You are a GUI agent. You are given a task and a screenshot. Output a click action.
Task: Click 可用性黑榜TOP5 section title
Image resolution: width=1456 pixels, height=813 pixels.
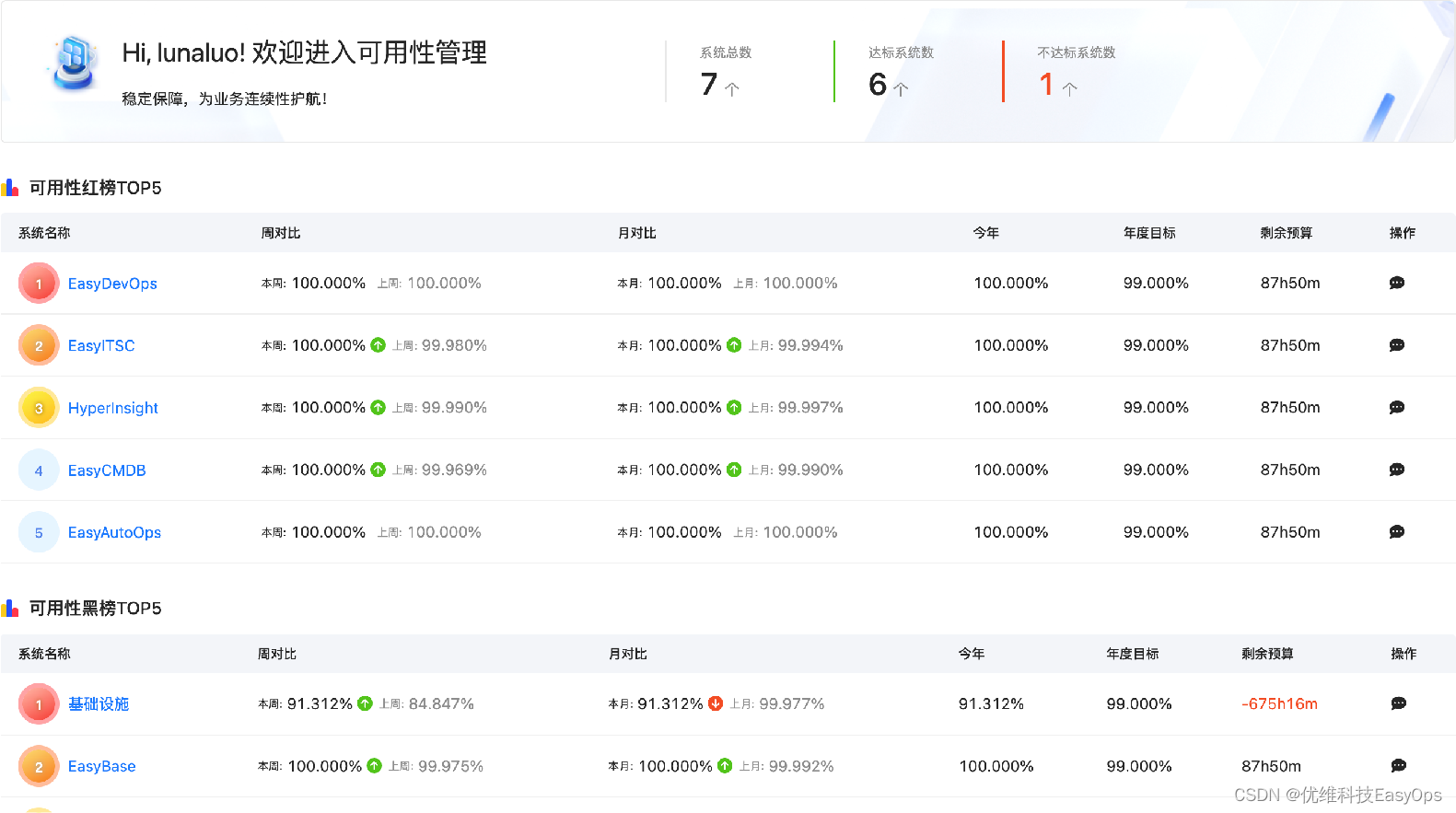(x=96, y=609)
